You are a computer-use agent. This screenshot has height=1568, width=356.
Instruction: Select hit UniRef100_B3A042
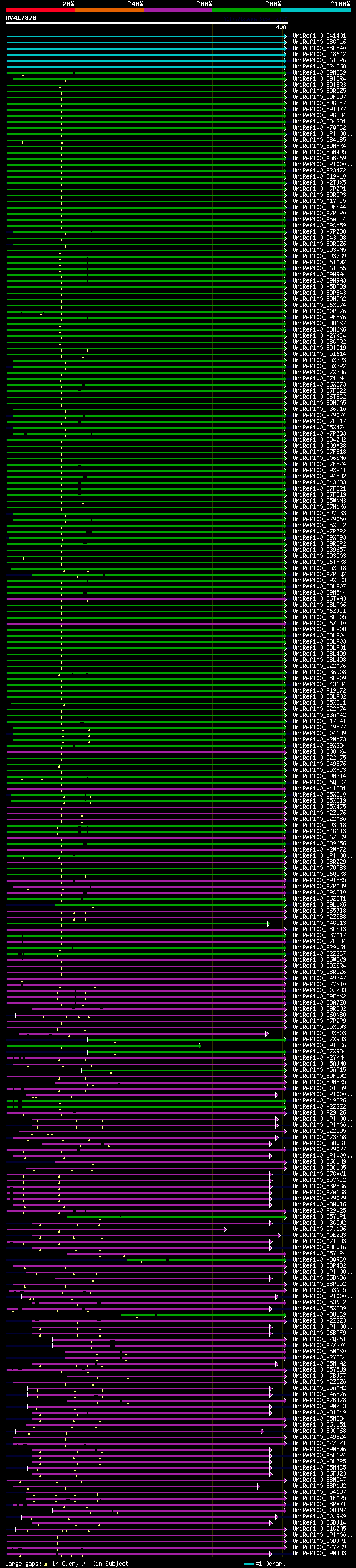coord(319,715)
